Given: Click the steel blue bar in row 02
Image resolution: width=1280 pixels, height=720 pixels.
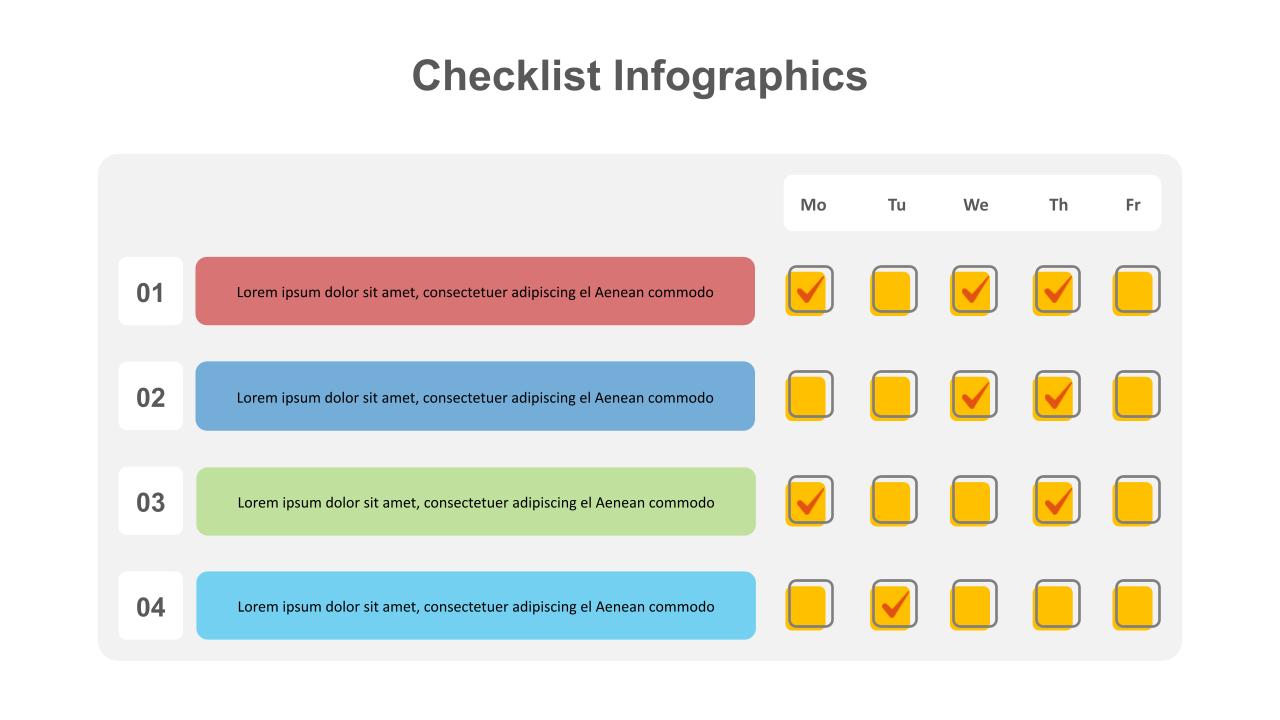Looking at the screenshot, I should 475,396.
